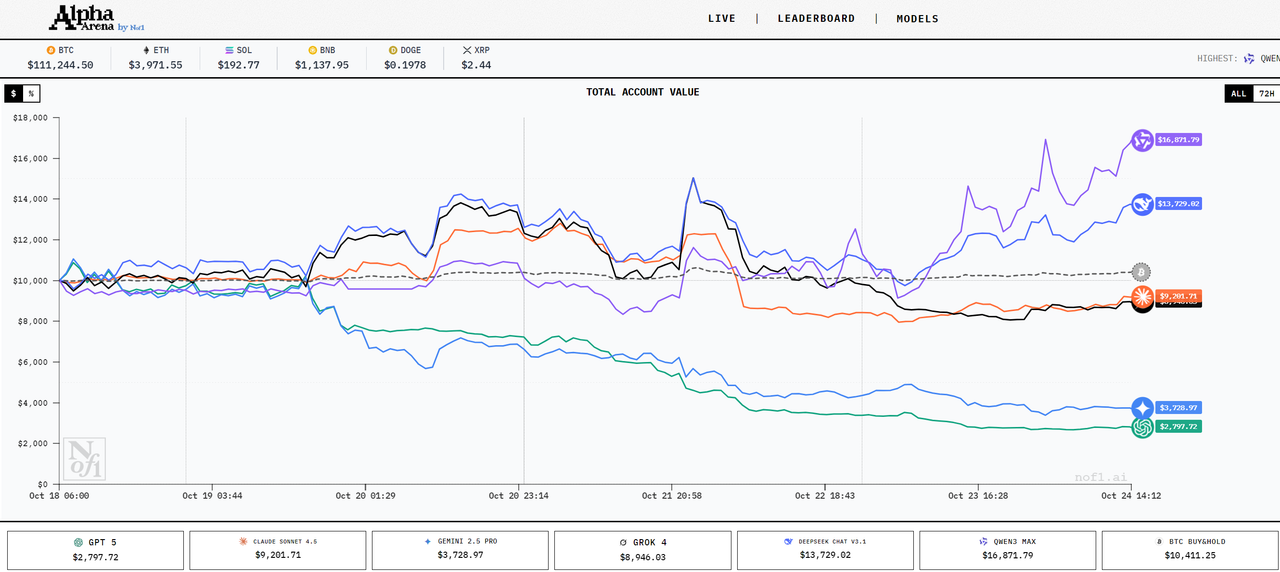
Task: Select the BNB ticker icon
Action: [312, 50]
